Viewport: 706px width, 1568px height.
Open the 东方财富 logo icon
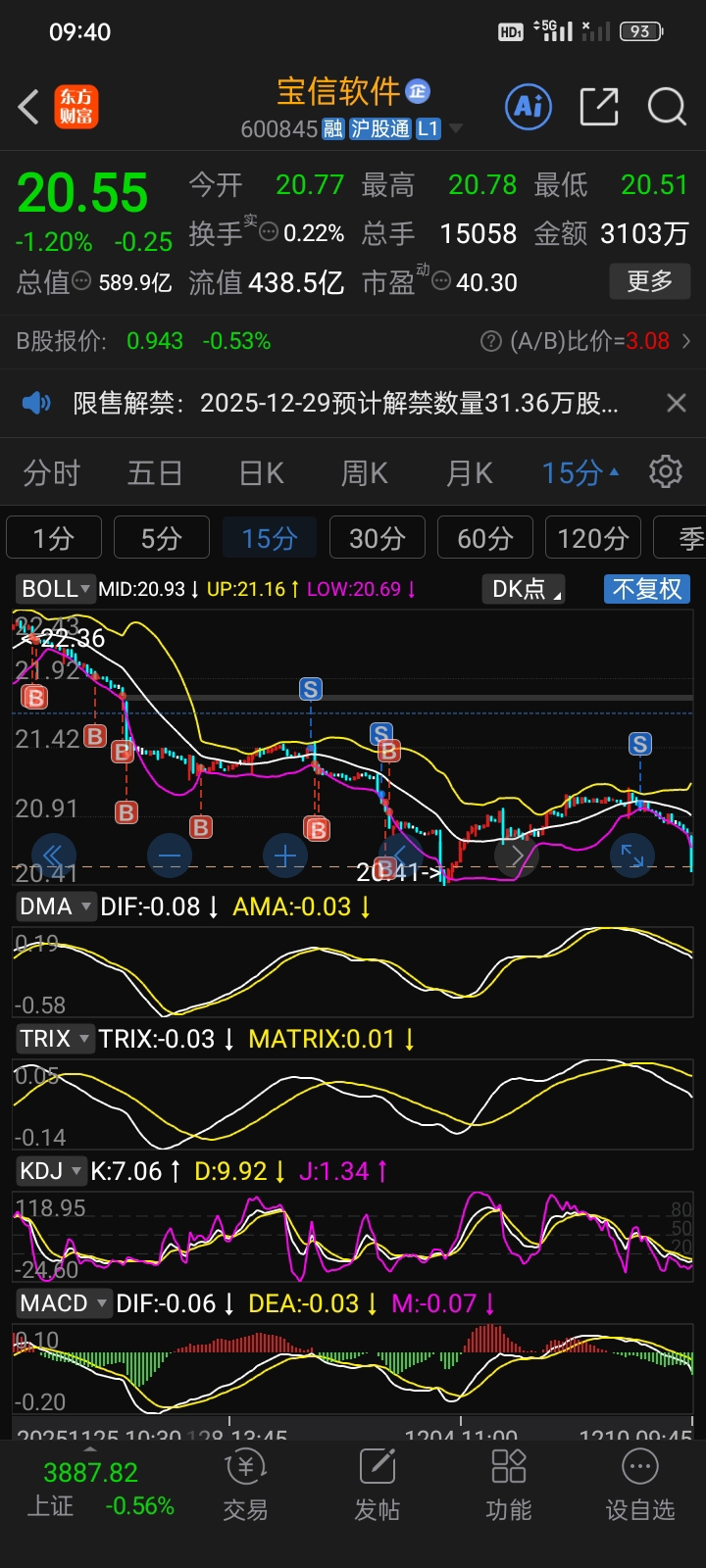click(x=76, y=107)
